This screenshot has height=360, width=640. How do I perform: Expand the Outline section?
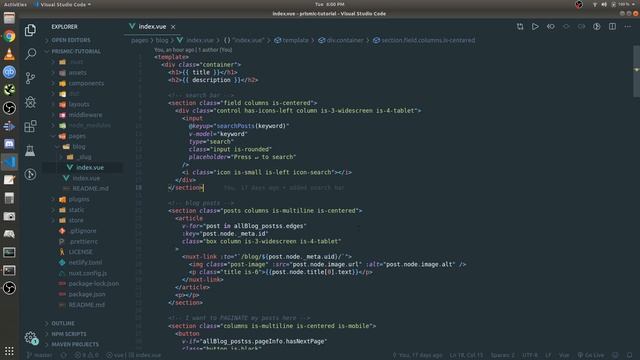(63, 323)
